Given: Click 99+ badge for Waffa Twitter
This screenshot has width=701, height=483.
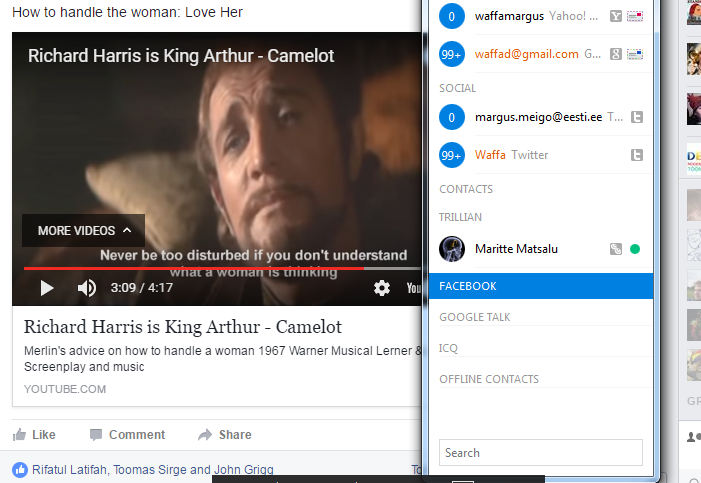Looking at the screenshot, I should (452, 155).
